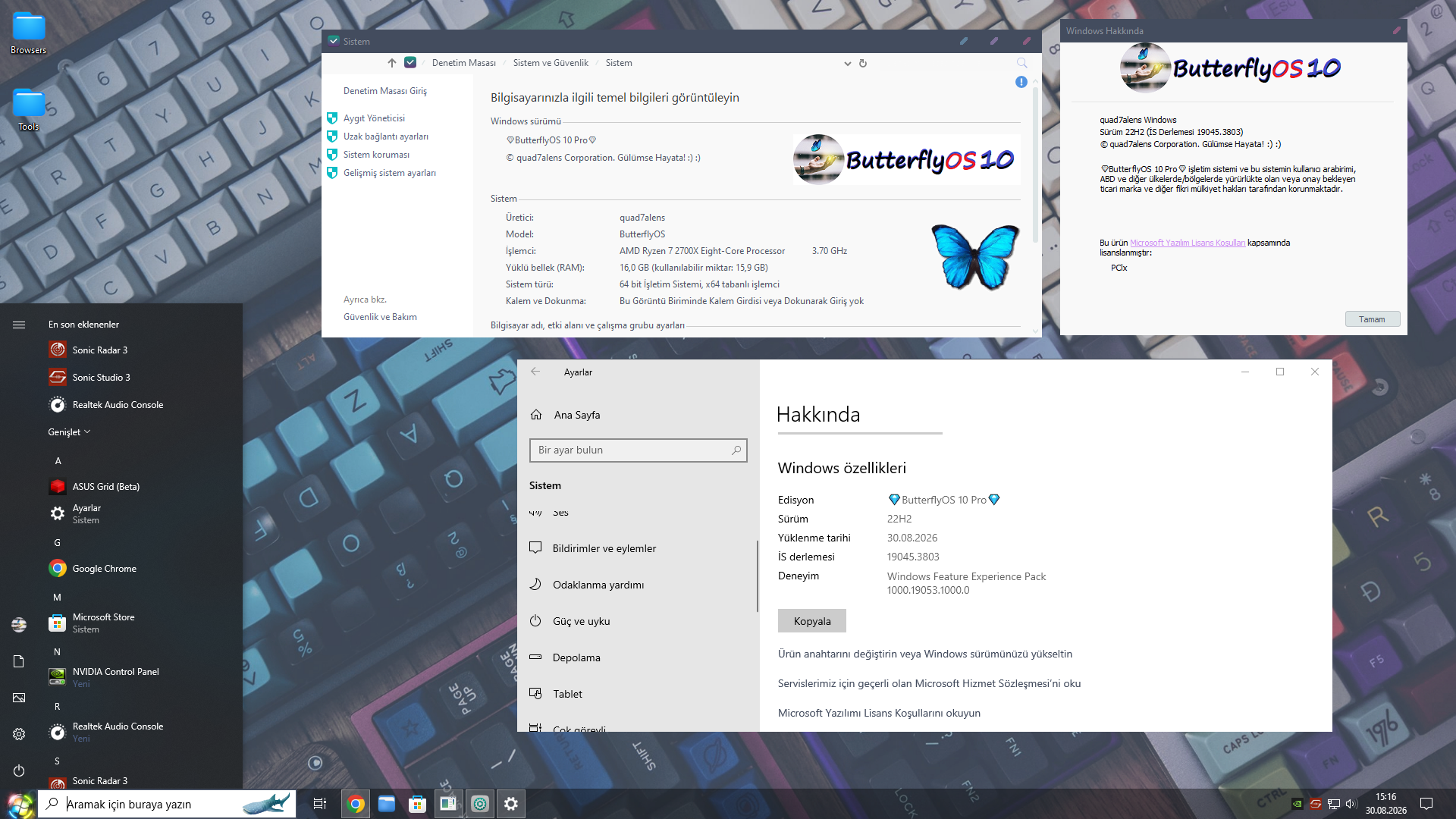The height and width of the screenshot is (819, 1456).
Task: Click Sonic Studio tray icon
Action: (1316, 804)
